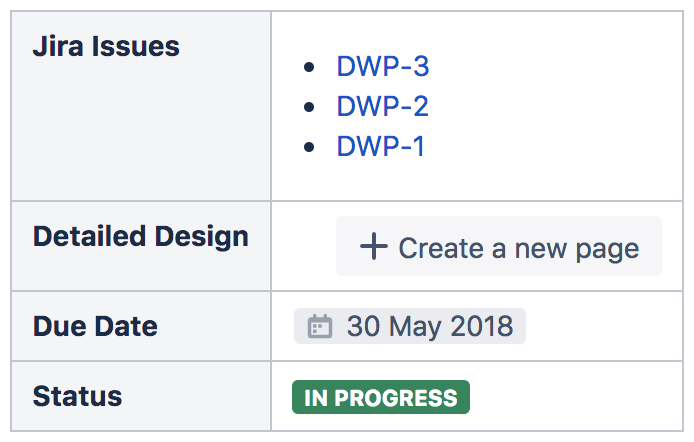The height and width of the screenshot is (442, 694).
Task: Open the DWP-3 Jira issue link
Action: 382,67
